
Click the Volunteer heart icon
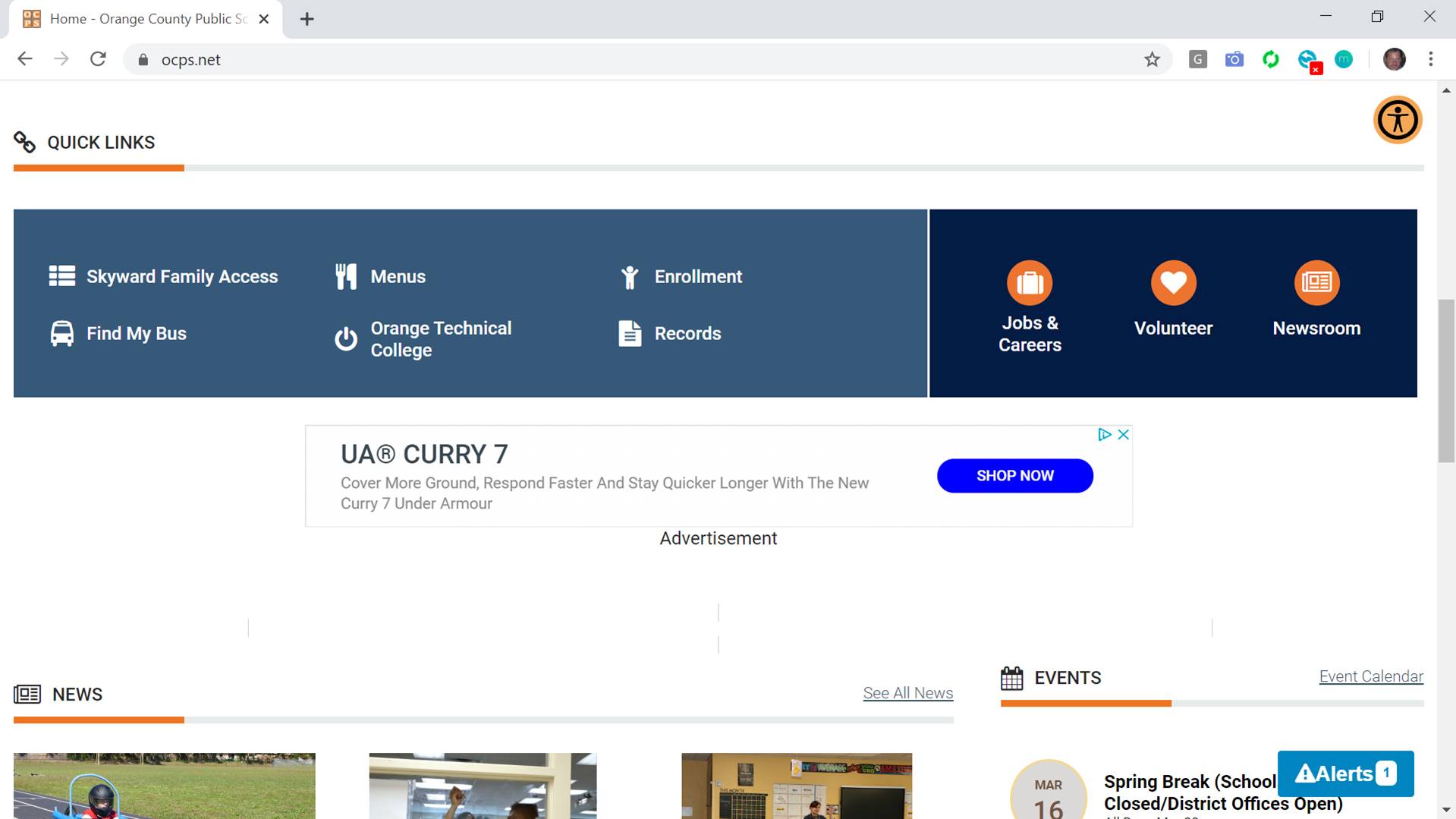tap(1173, 282)
